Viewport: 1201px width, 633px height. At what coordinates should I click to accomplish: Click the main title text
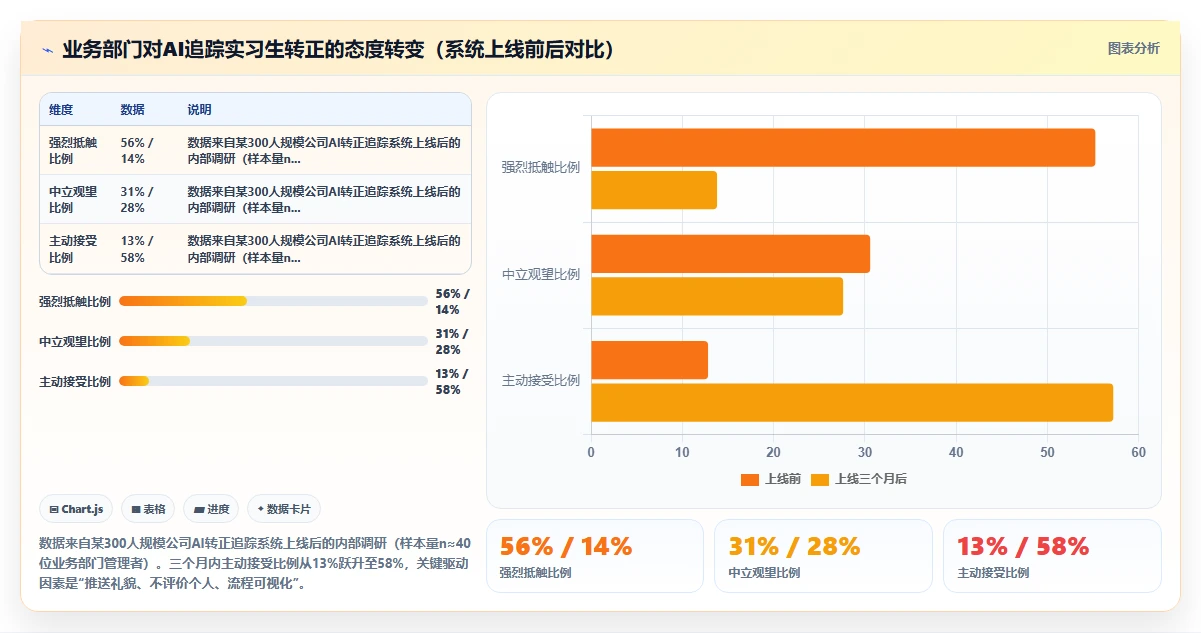click(339, 50)
